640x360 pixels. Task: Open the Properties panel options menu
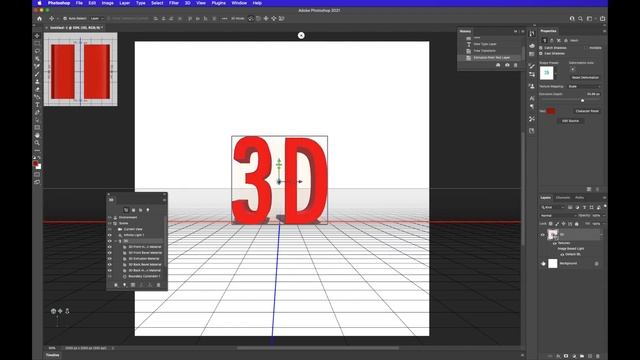click(x=604, y=31)
